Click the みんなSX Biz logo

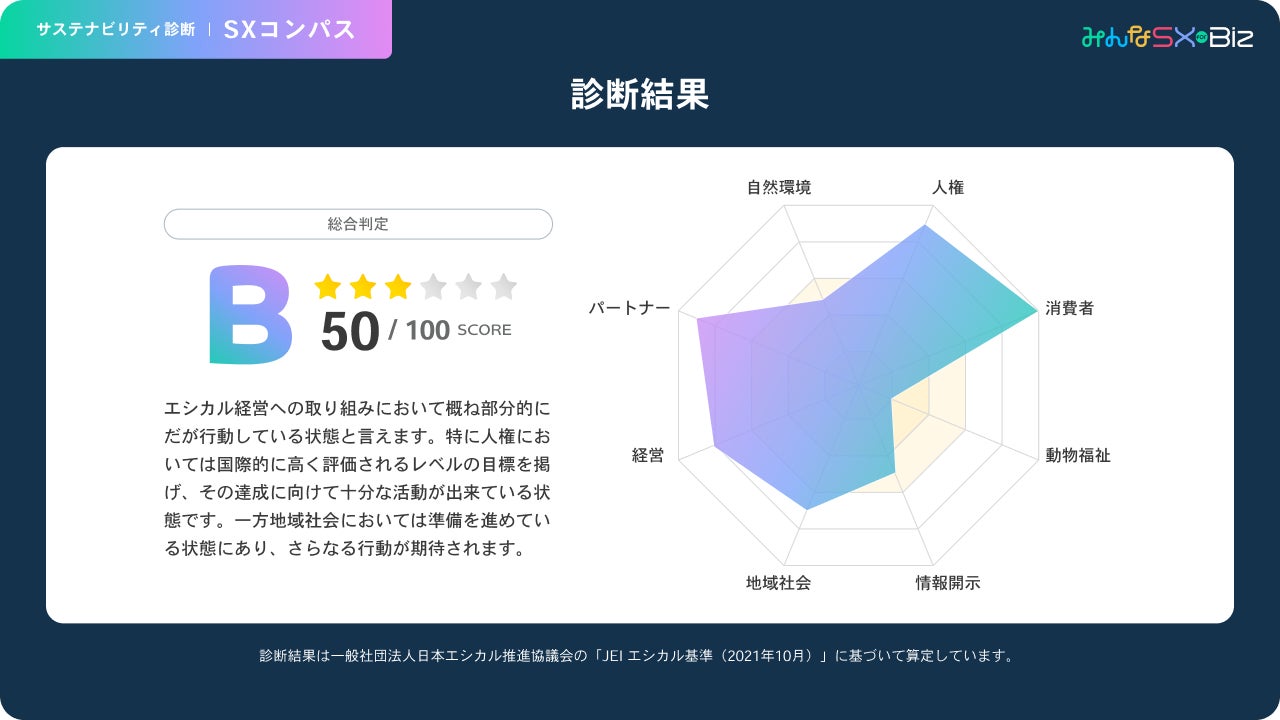pos(1167,37)
